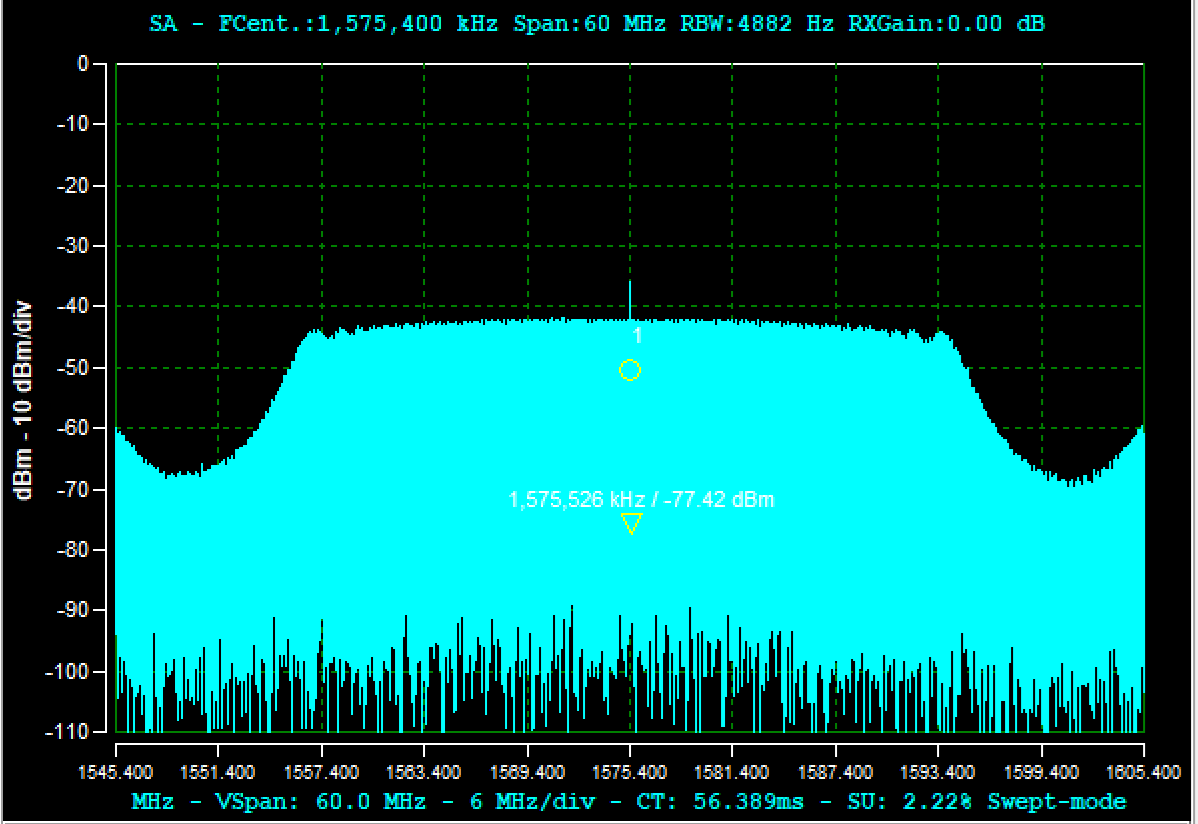Screen dimensions: 1198x824
Task: Click the 1605.400 frequency axis label
Action: (x=1144, y=772)
